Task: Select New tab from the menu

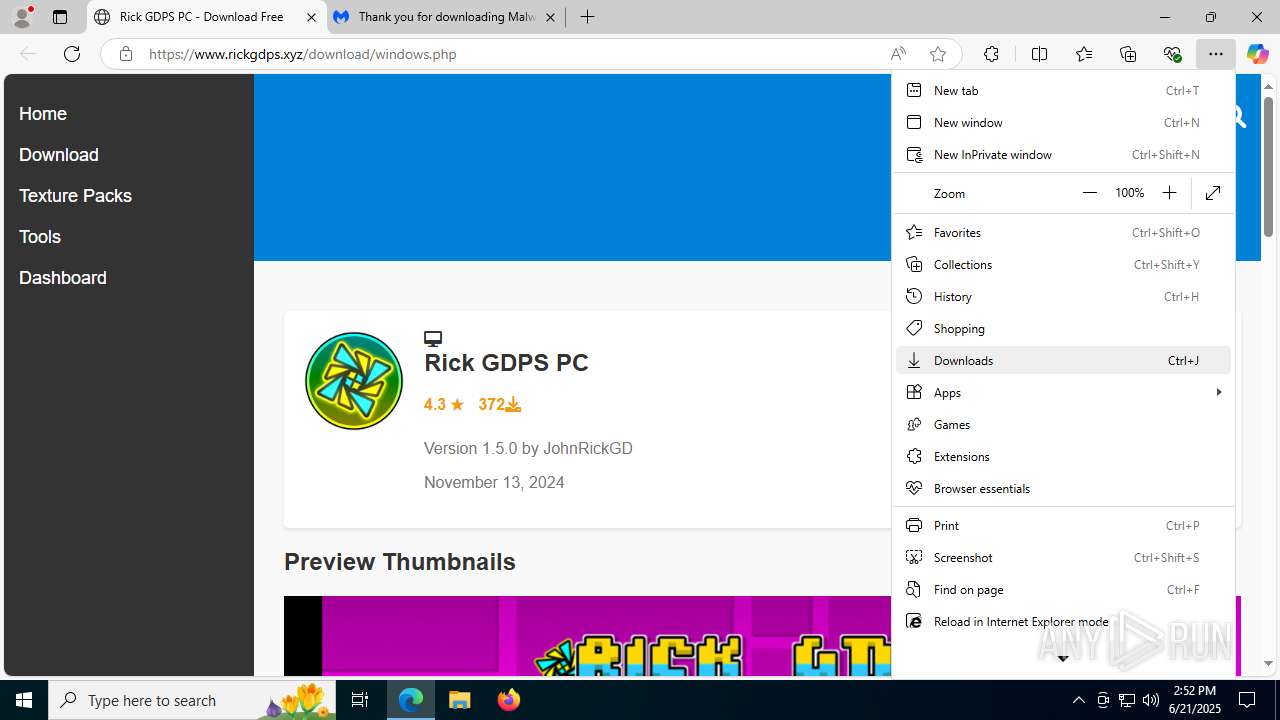Action: (1063, 90)
